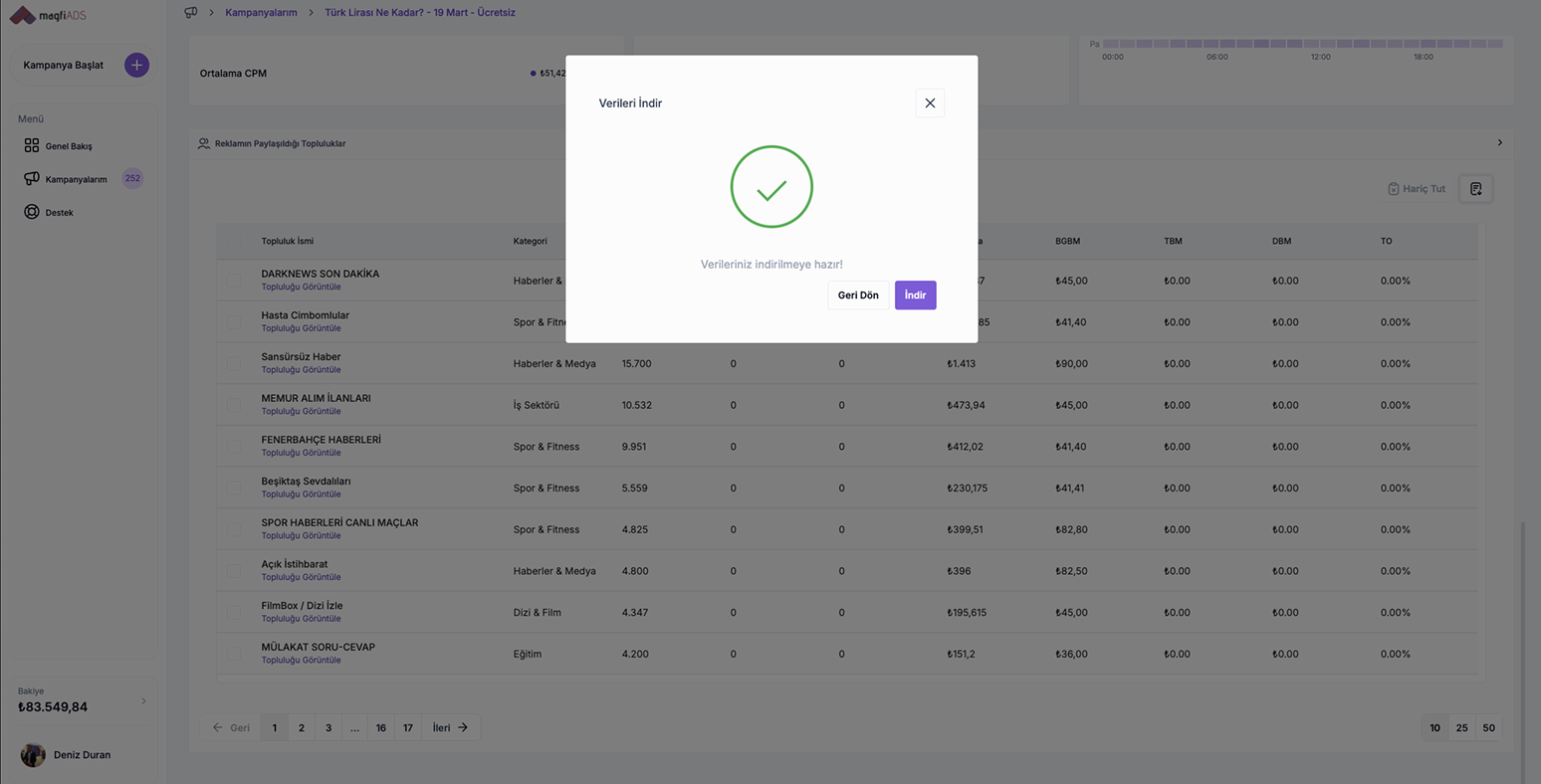1541x784 pixels.
Task: Click the purple plus campaign start icon
Action: [136, 65]
